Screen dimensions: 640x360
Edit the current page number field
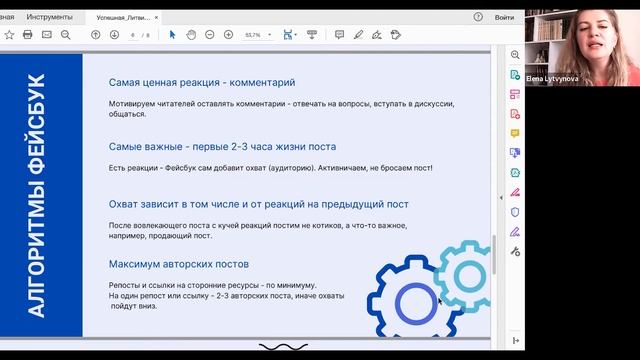point(133,35)
